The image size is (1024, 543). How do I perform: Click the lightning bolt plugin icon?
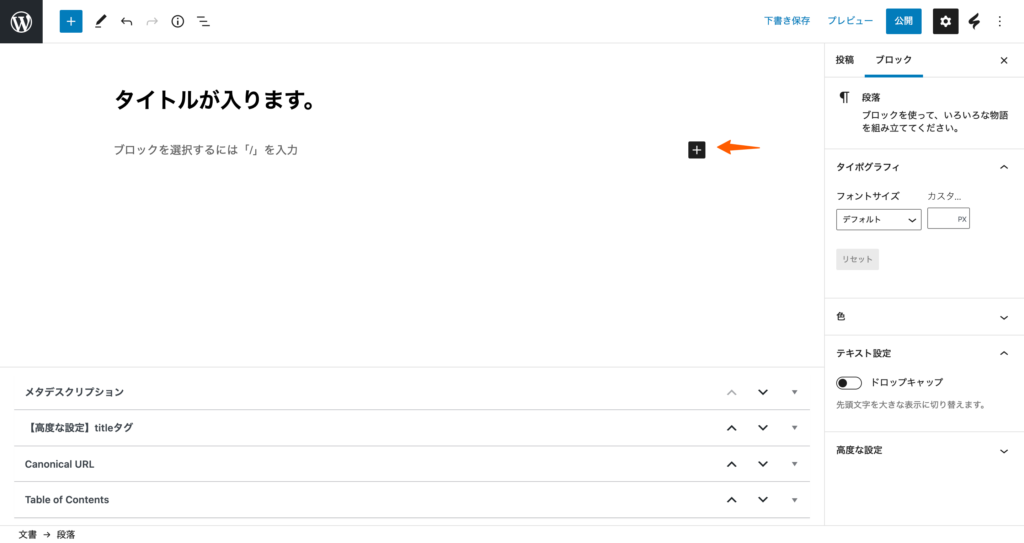point(974,21)
